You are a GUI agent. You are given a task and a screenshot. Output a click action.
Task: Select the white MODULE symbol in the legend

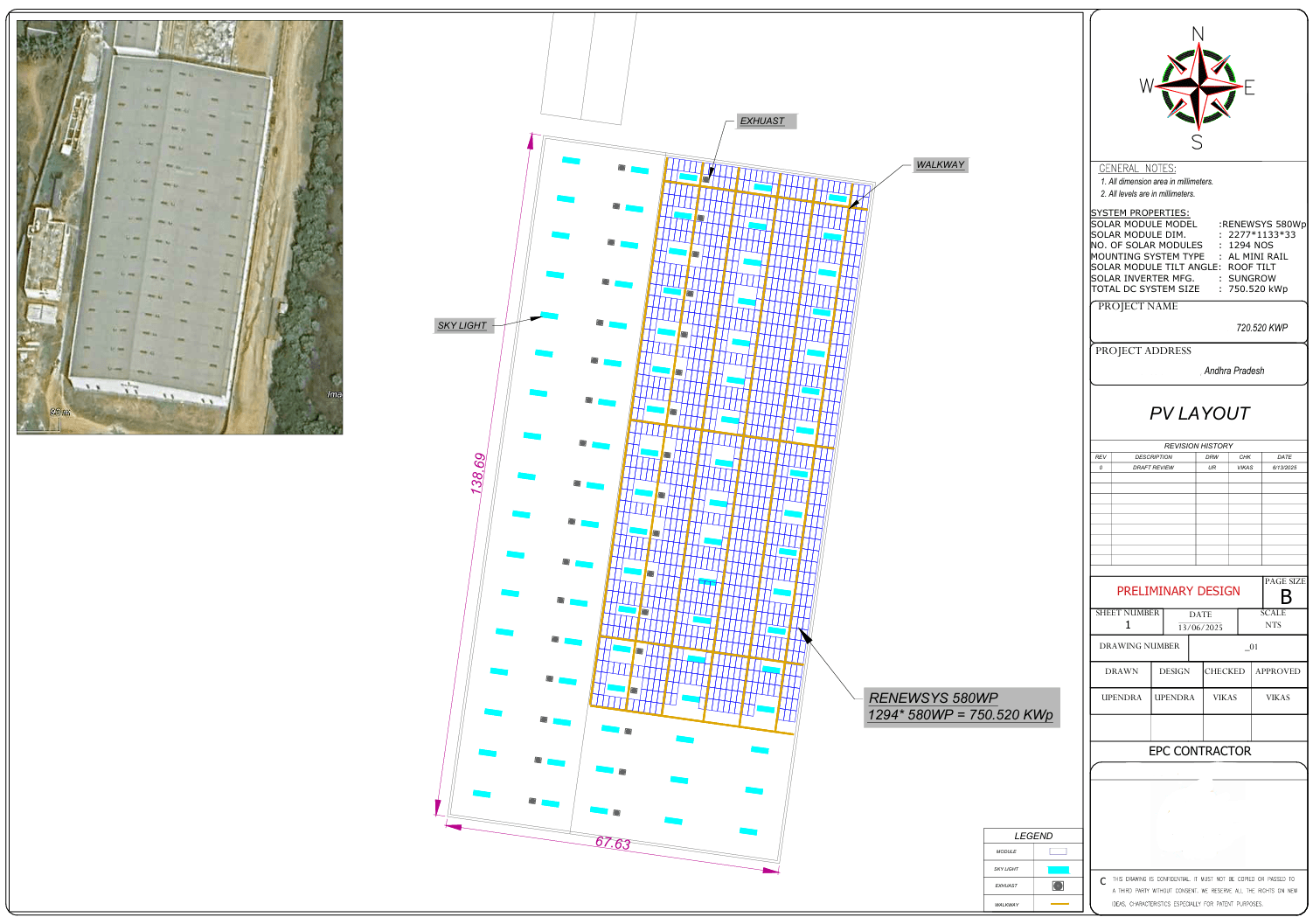[x=1058, y=851]
